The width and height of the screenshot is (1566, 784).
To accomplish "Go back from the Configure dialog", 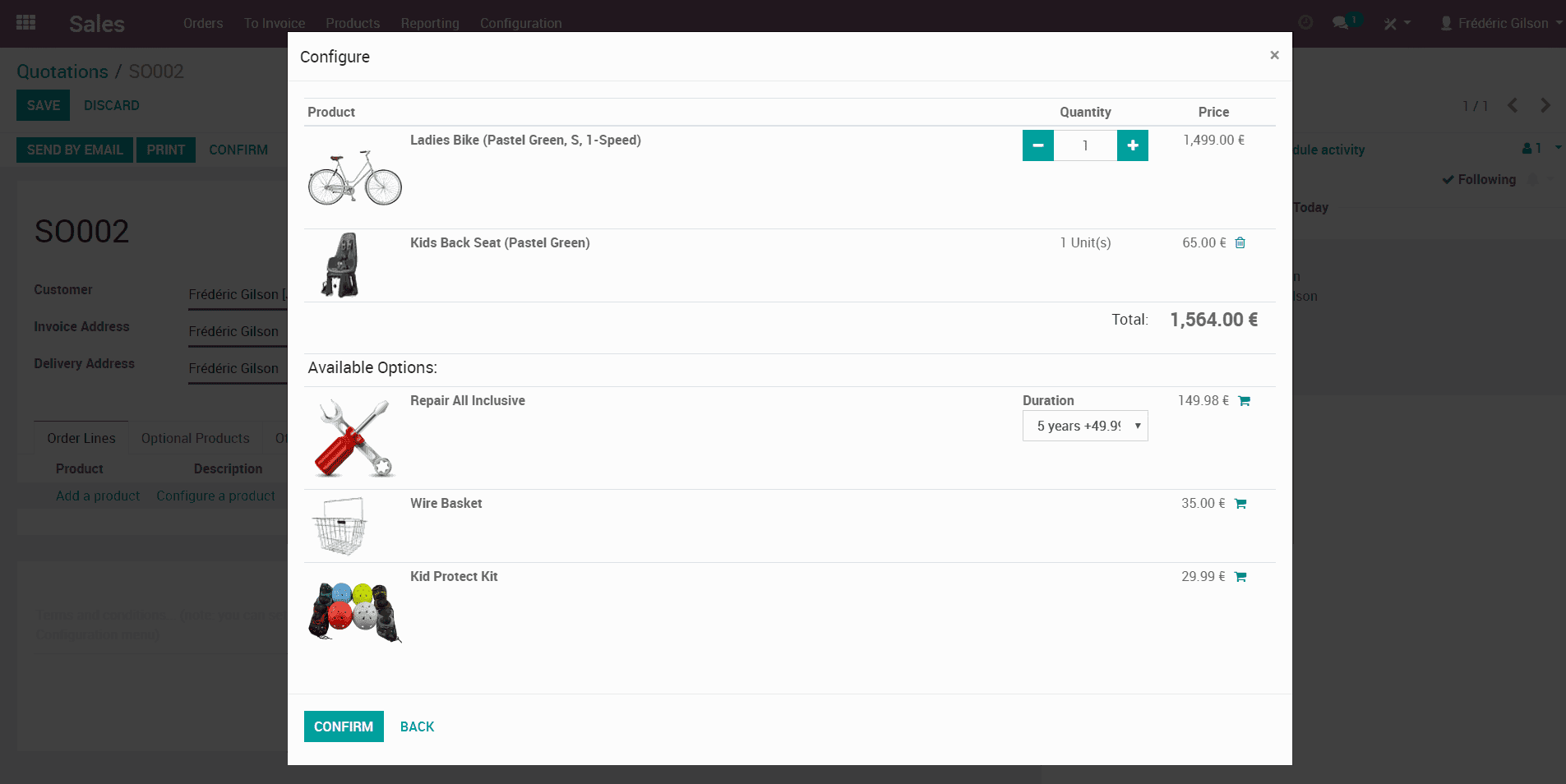I will (417, 726).
